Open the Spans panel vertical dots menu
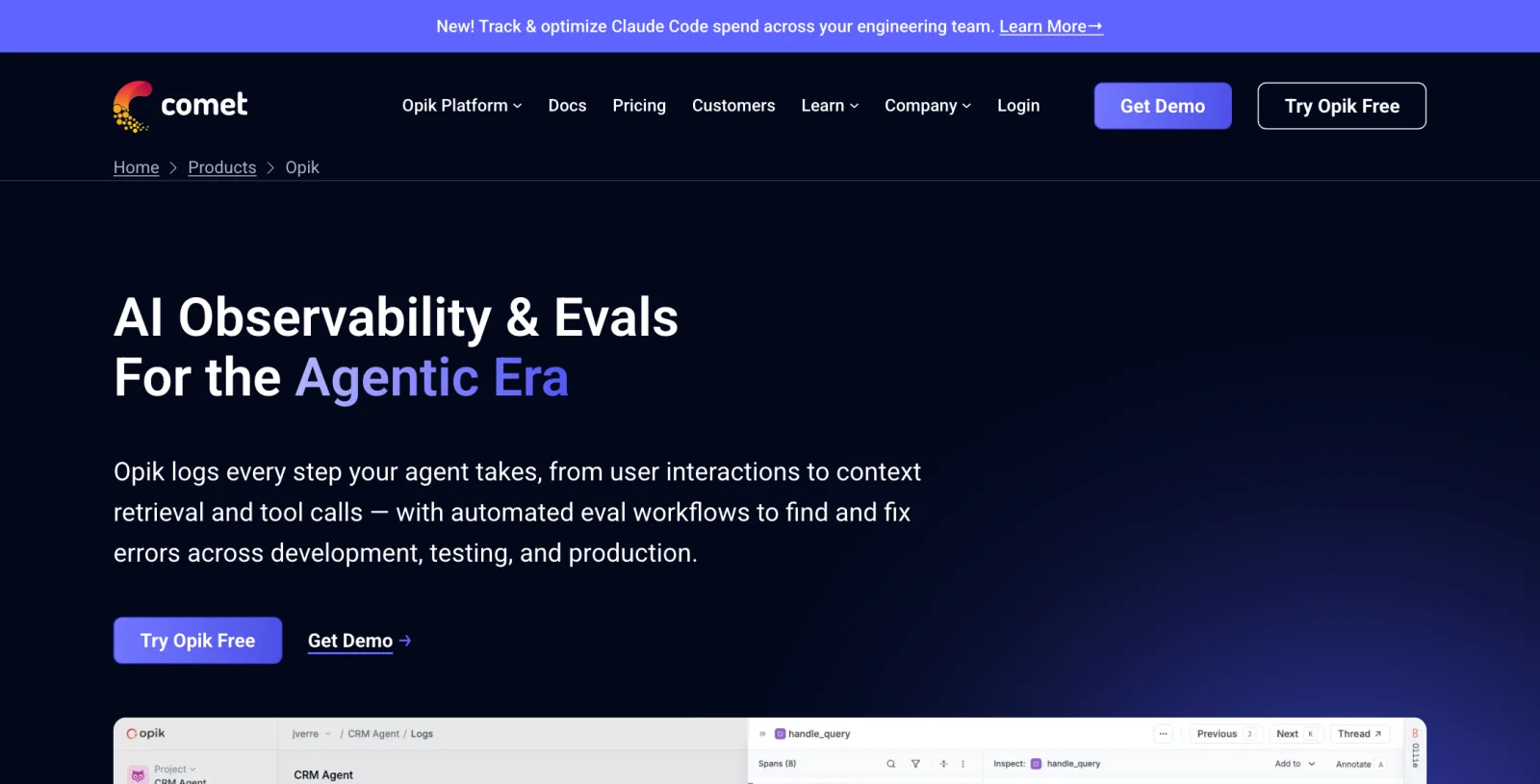 click(x=962, y=764)
